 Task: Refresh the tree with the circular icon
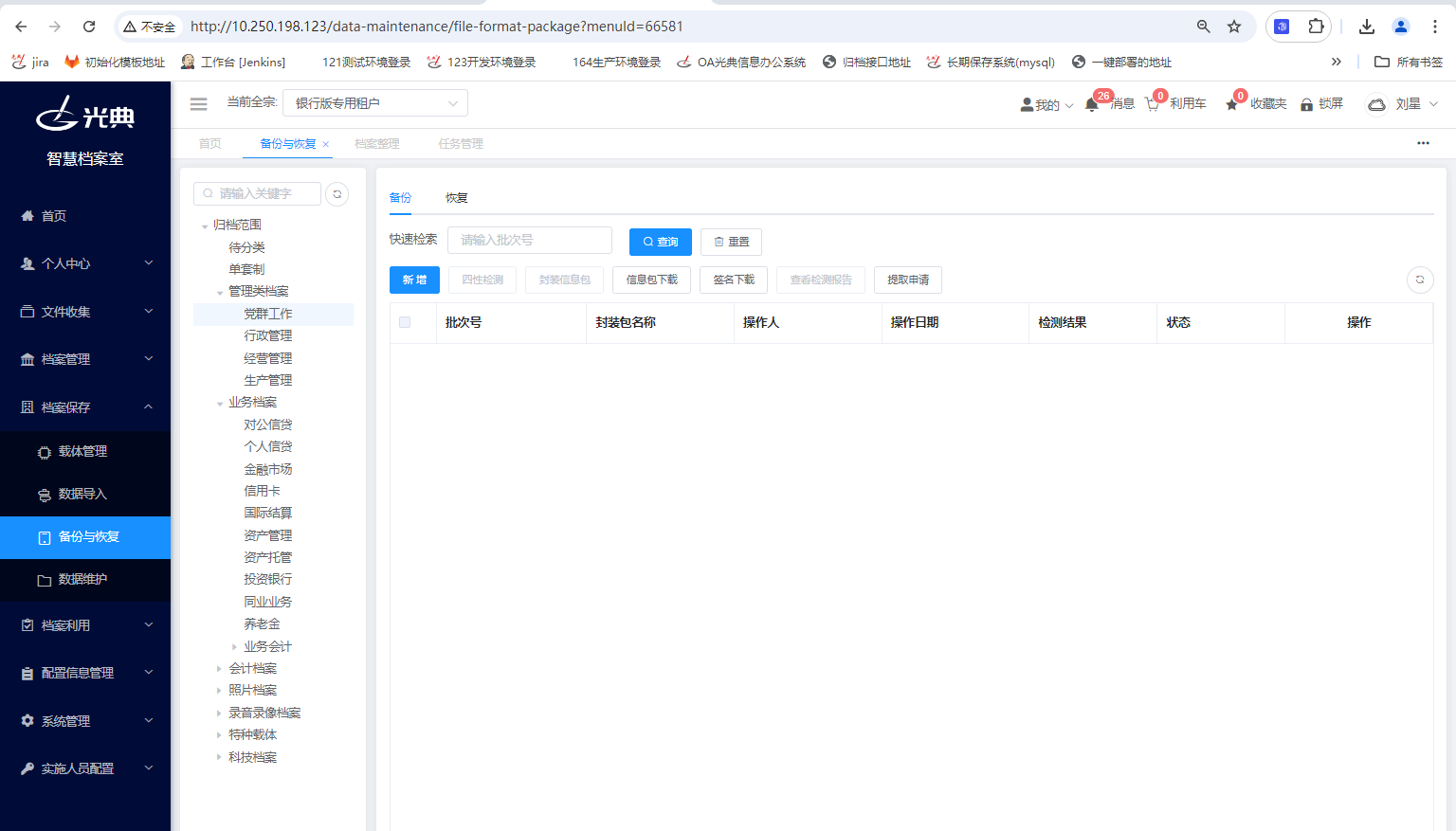[x=337, y=194]
